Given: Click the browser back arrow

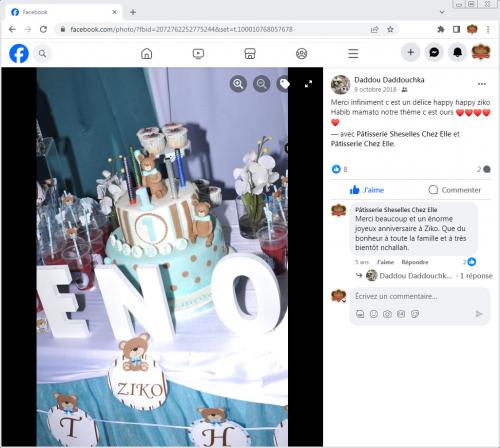Looking at the screenshot, I should point(12,29).
